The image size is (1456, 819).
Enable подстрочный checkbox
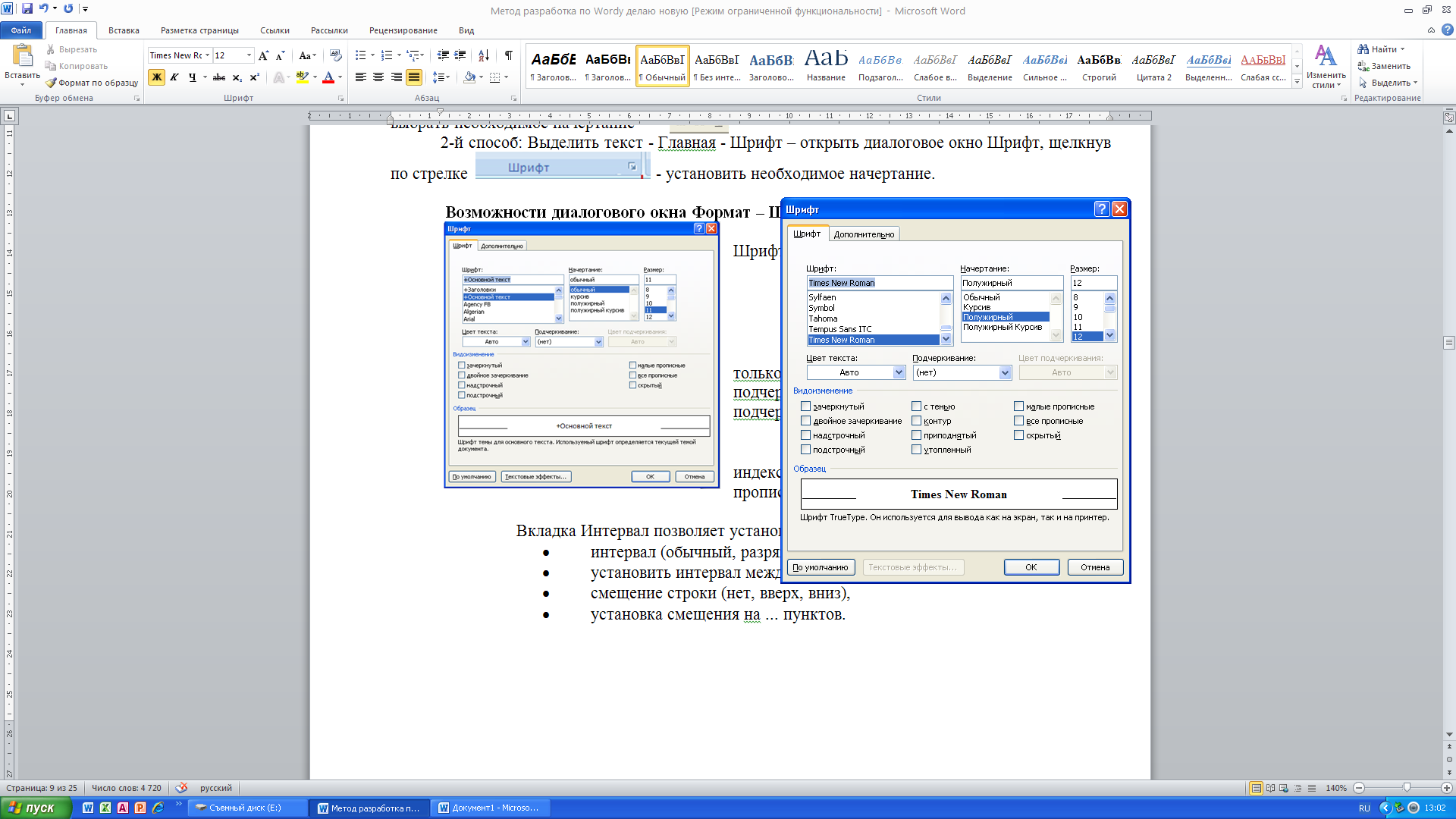pos(806,450)
